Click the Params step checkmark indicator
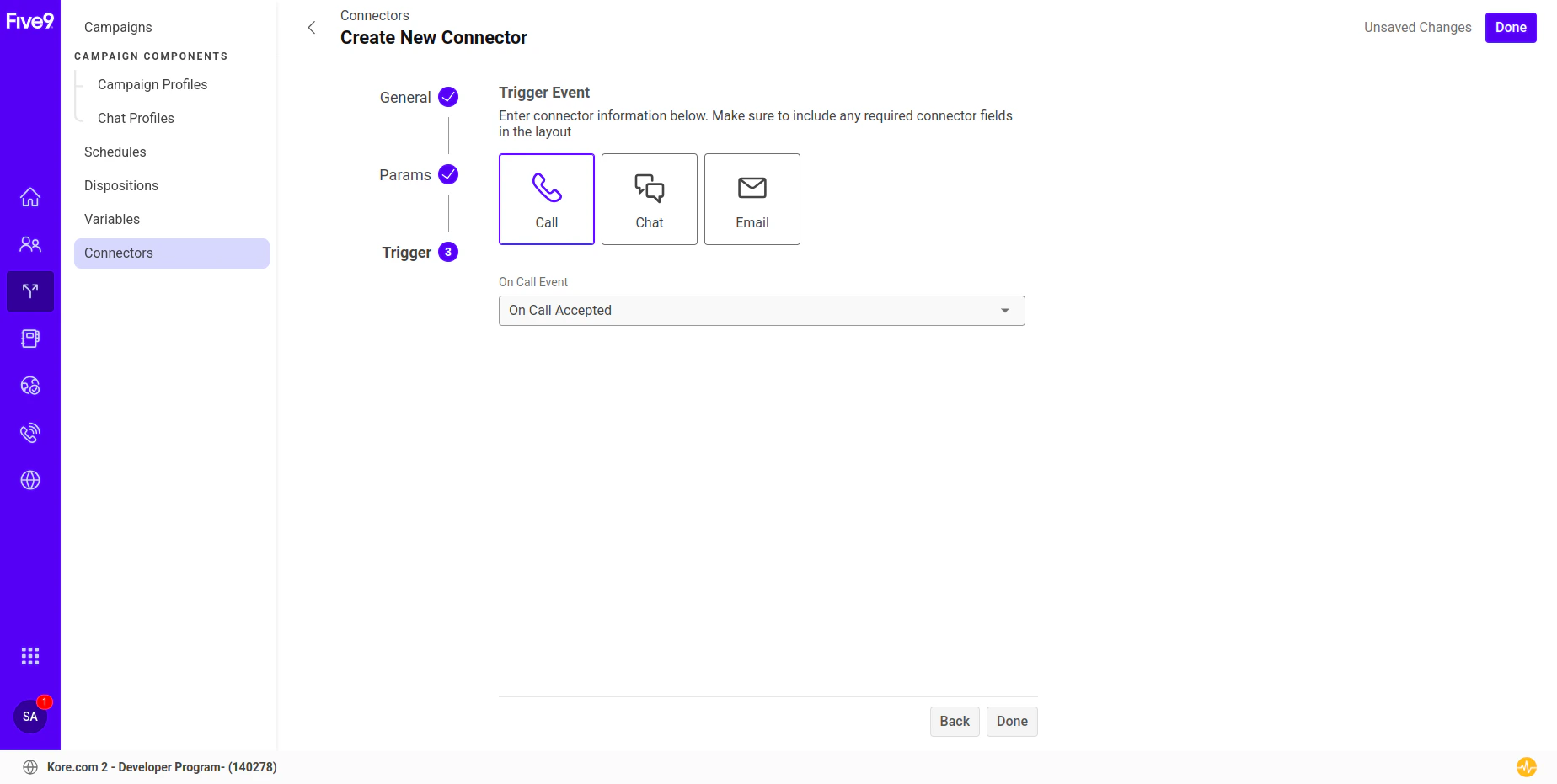This screenshot has width=1557, height=784. click(448, 174)
